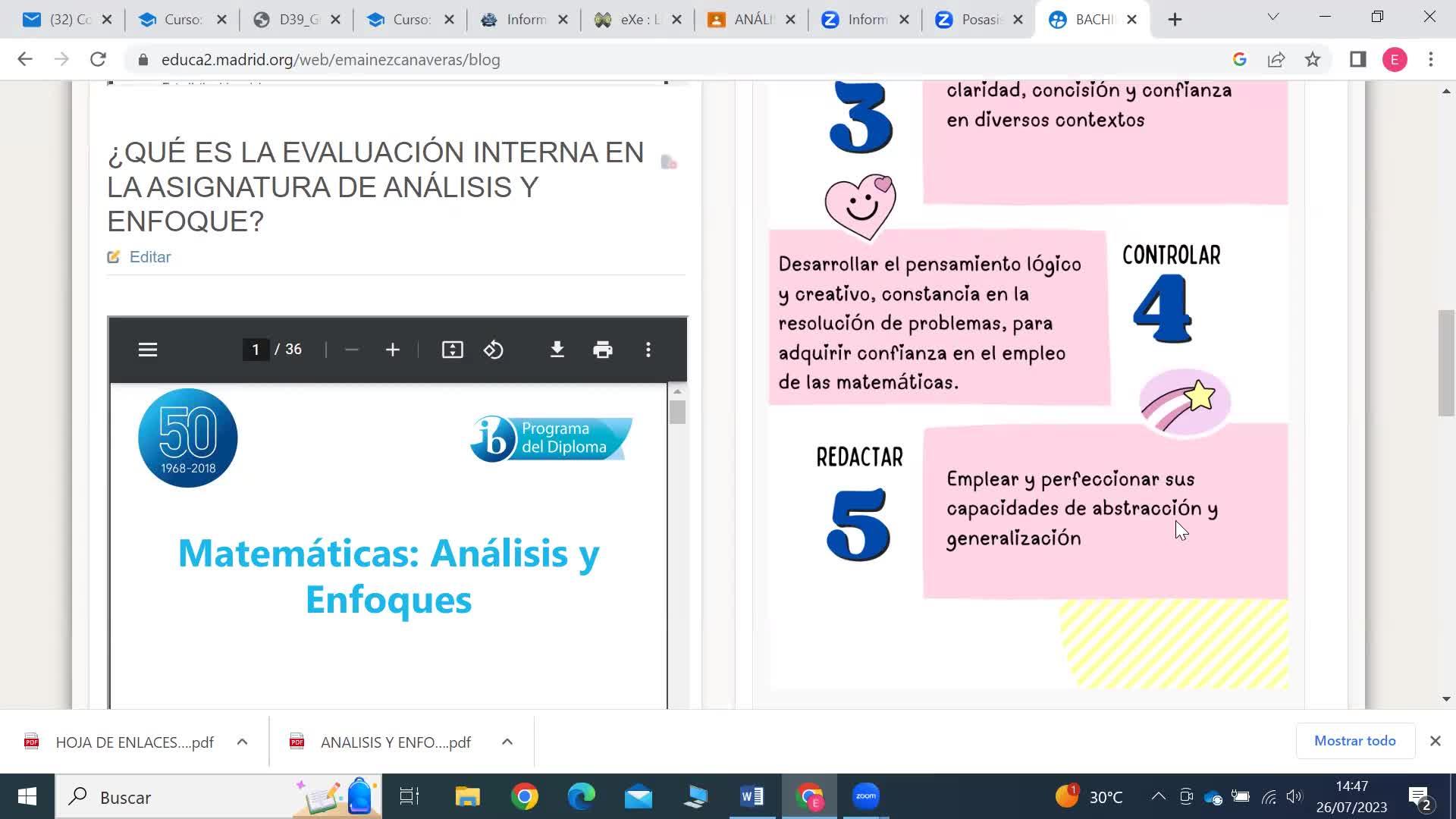
Task: Click the Editar link under the title
Action: [x=149, y=257]
